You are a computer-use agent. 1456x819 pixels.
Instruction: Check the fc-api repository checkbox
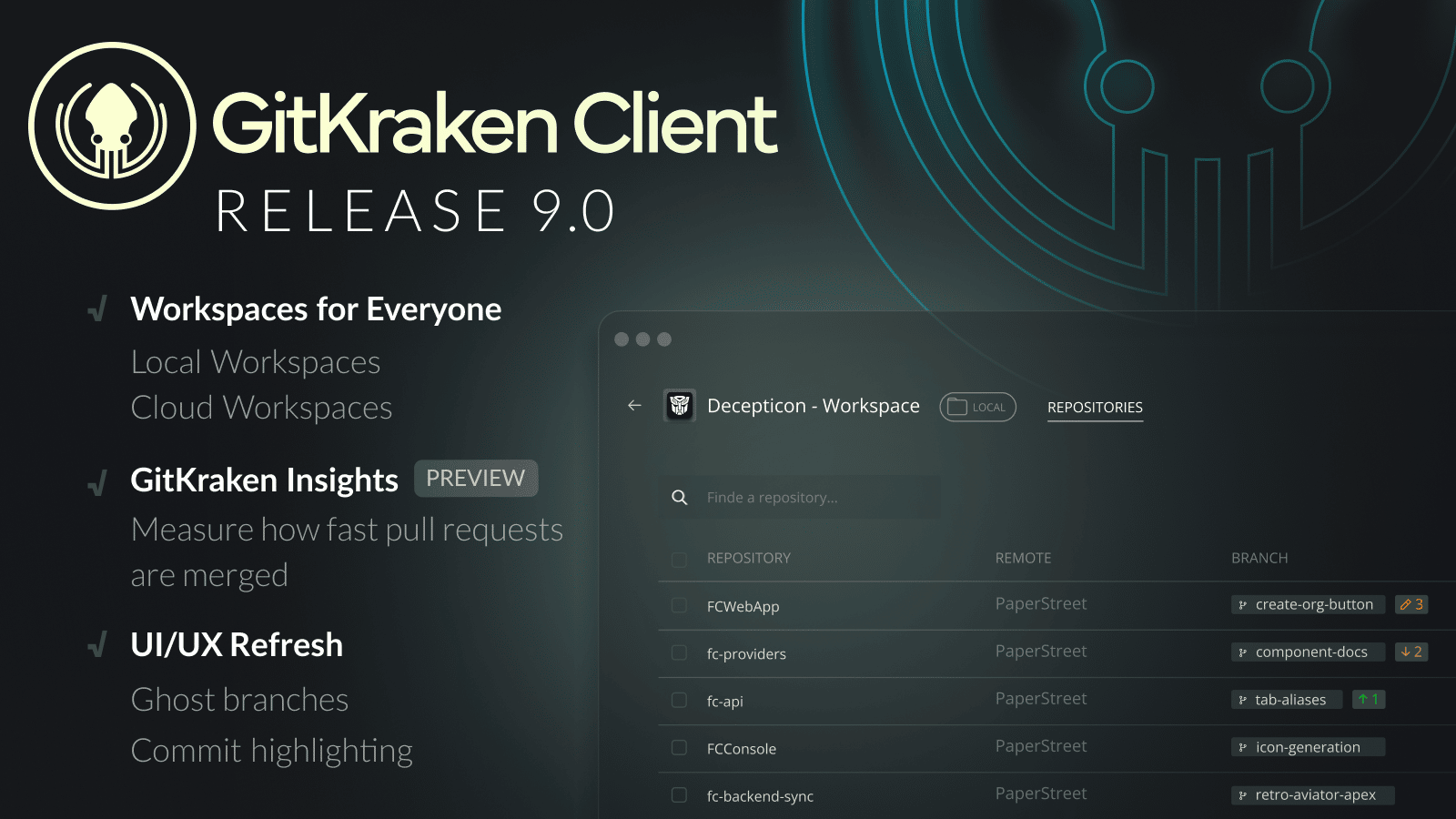(x=679, y=700)
